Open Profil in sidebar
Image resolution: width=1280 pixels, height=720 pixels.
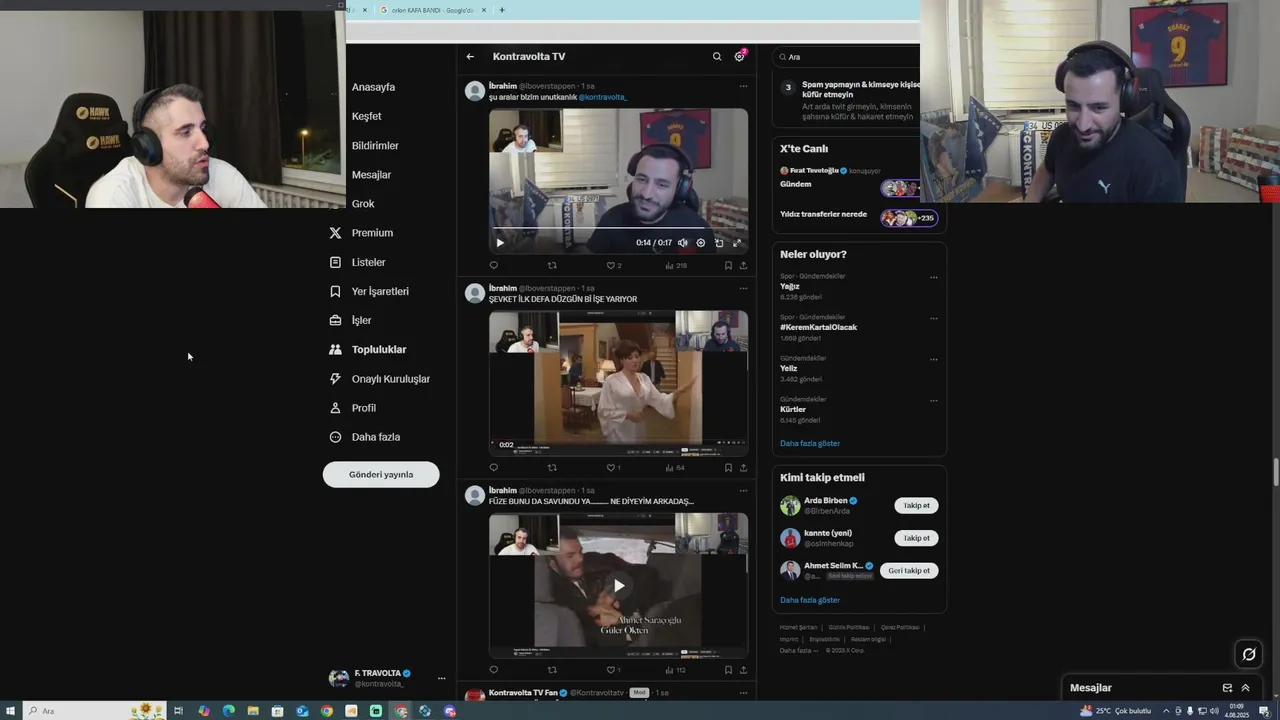click(x=352, y=408)
